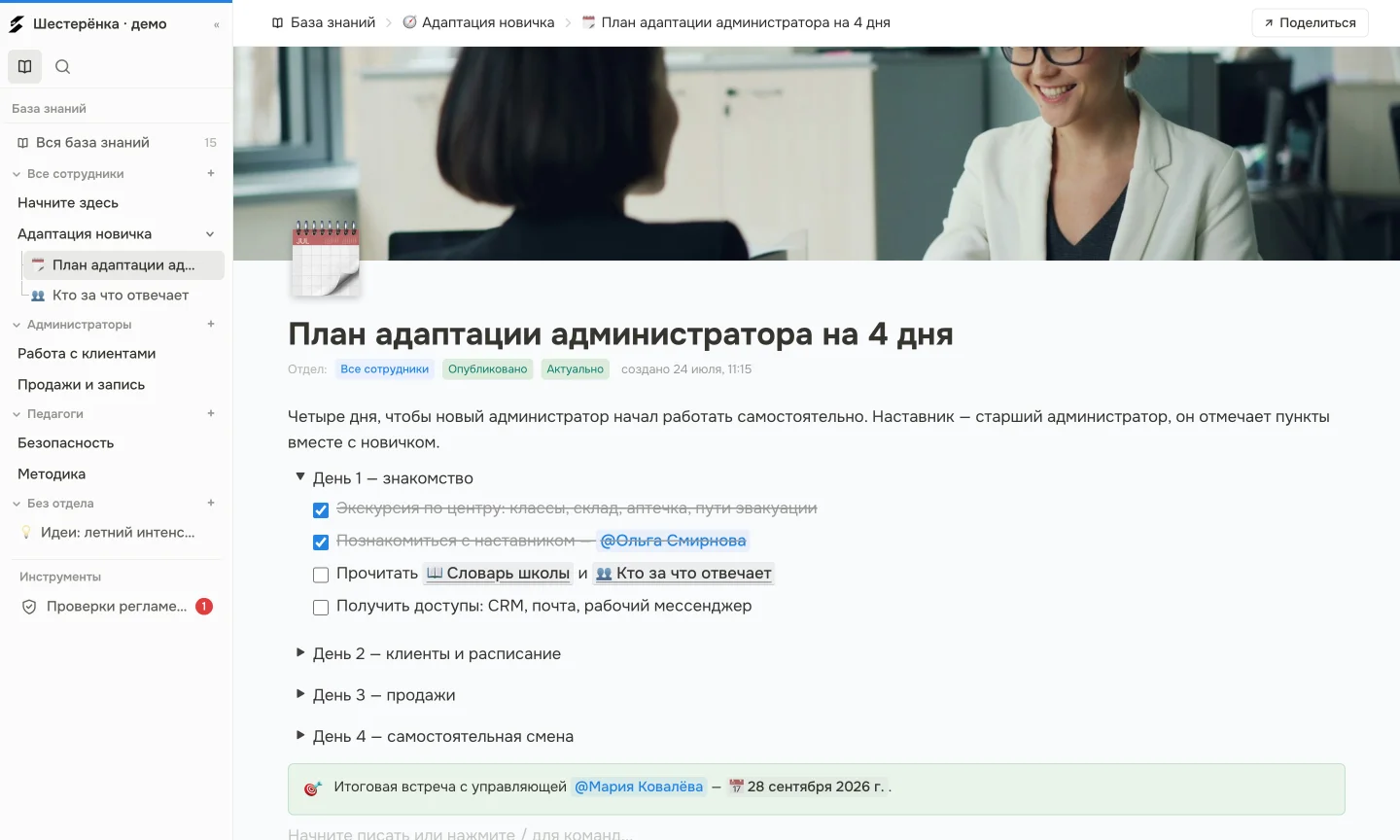
Task: Click the Шестерёнка logo icon
Action: coord(17,24)
